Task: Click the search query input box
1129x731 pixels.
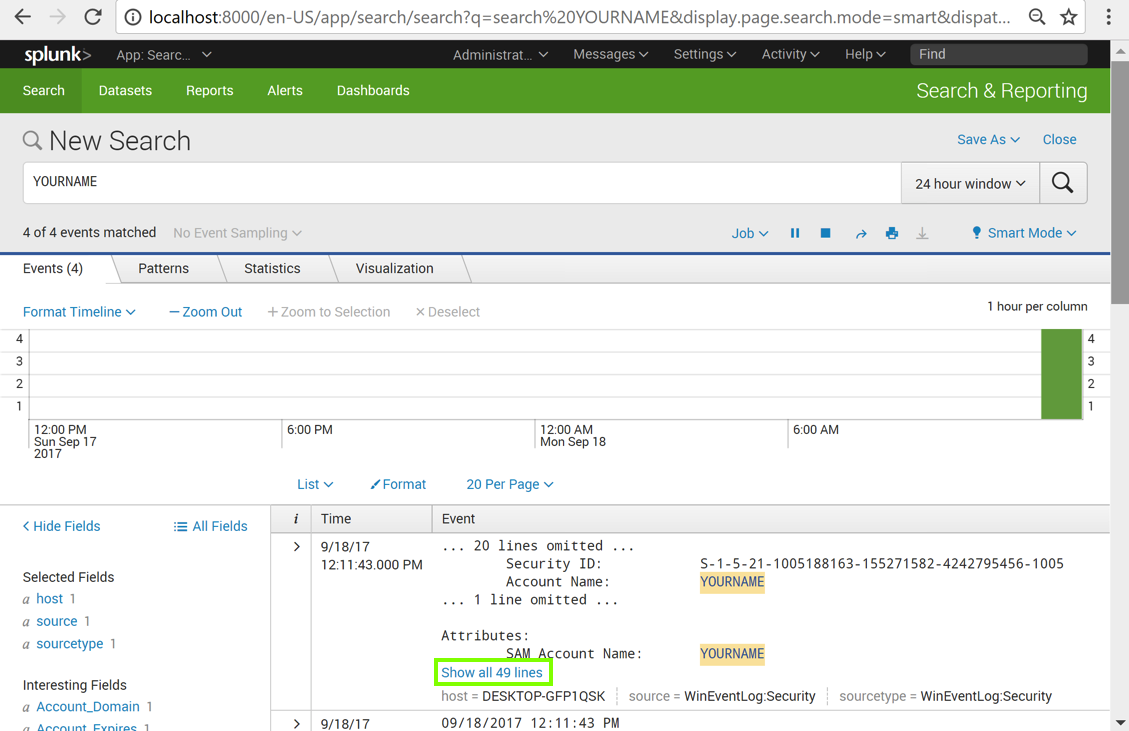Action: 462,183
